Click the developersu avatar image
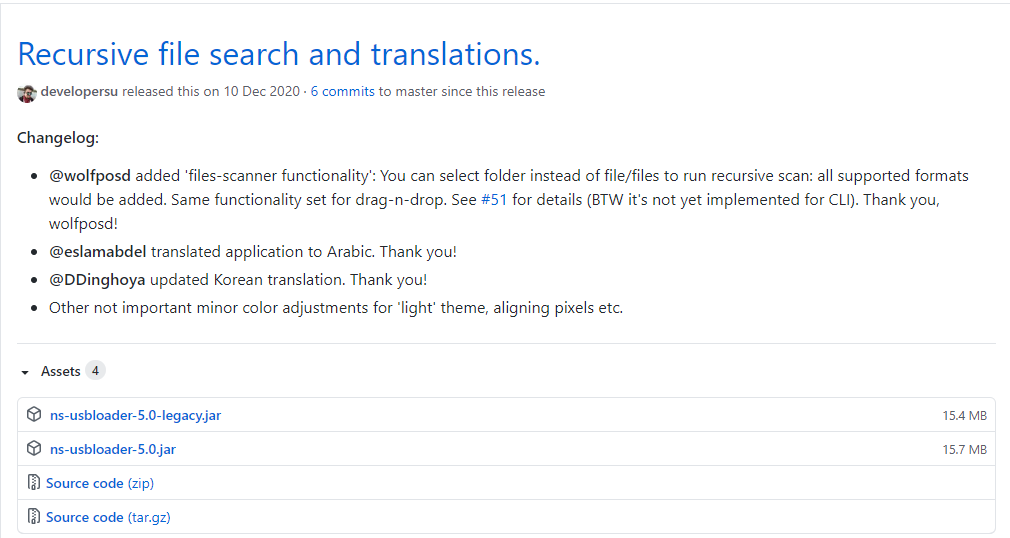The width and height of the screenshot is (1010, 538). click(x=27, y=92)
